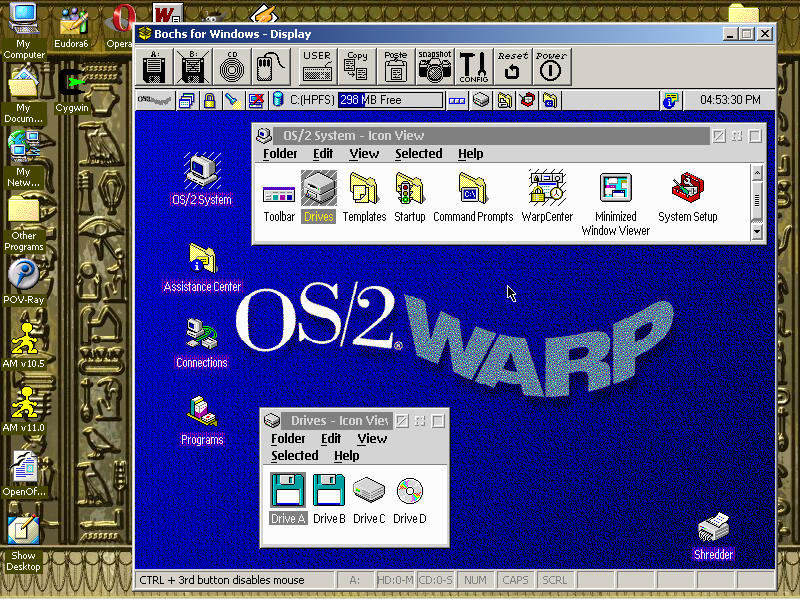Select the Minimized Window Viewer icon
This screenshot has width=800, height=600.
[616, 204]
